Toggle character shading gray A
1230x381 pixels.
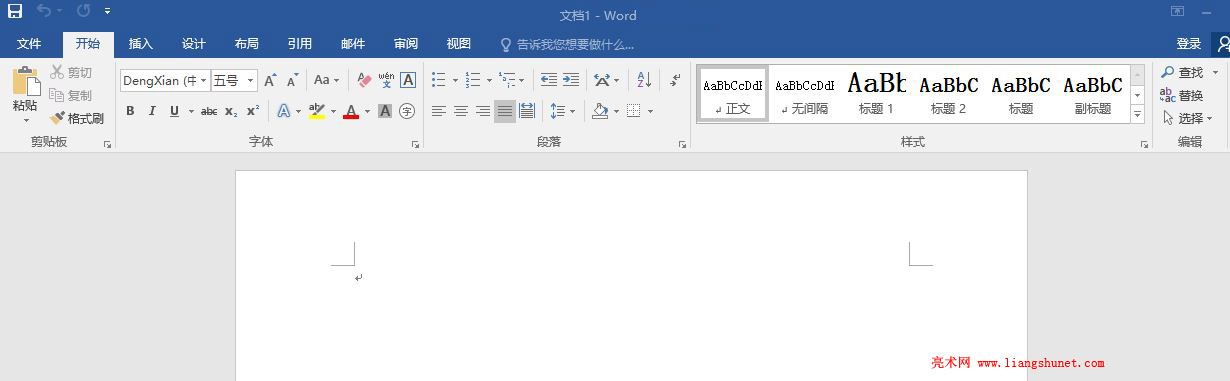(385, 111)
